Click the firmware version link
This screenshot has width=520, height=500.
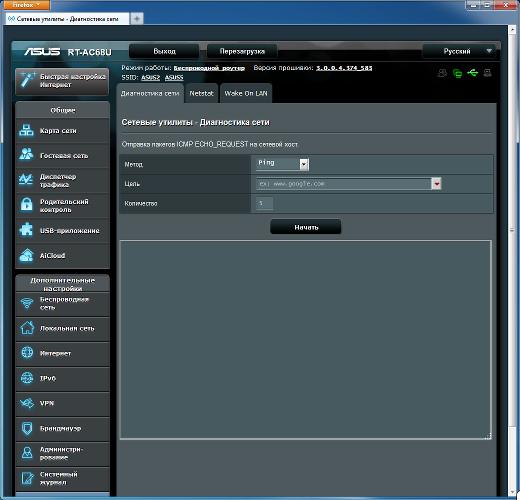point(344,68)
